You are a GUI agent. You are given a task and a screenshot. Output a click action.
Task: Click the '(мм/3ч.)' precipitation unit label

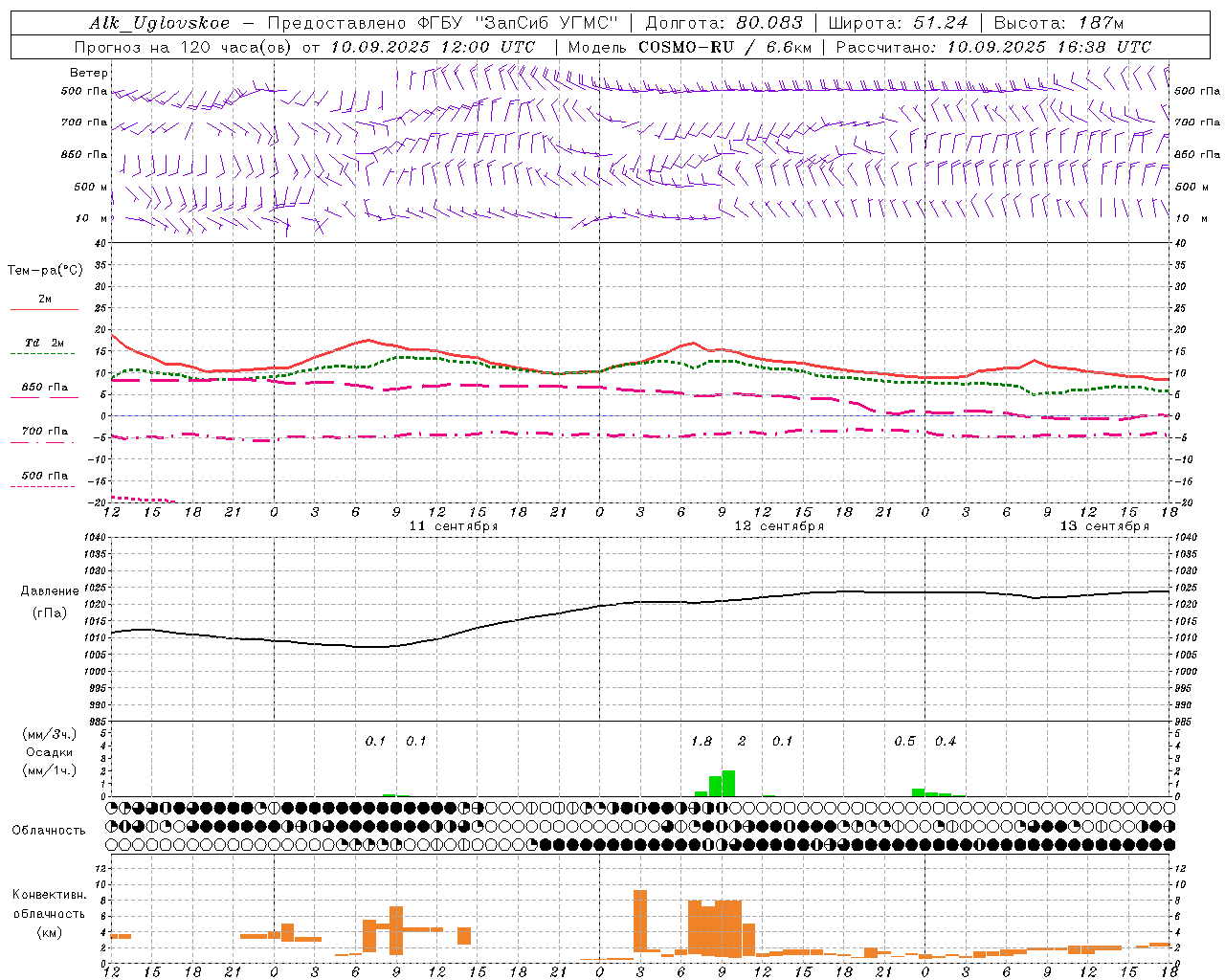click(x=50, y=735)
